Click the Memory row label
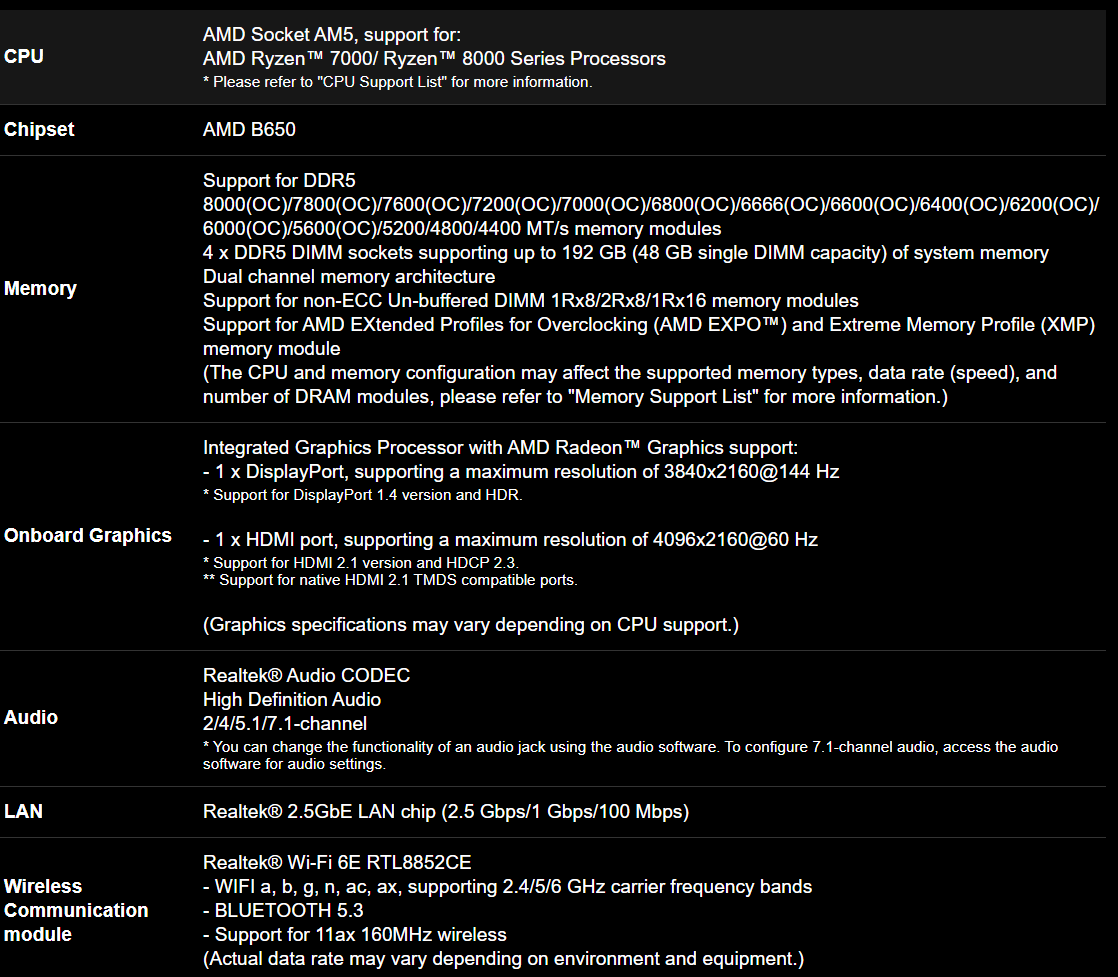Screen dimensions: 1118x977 40,288
